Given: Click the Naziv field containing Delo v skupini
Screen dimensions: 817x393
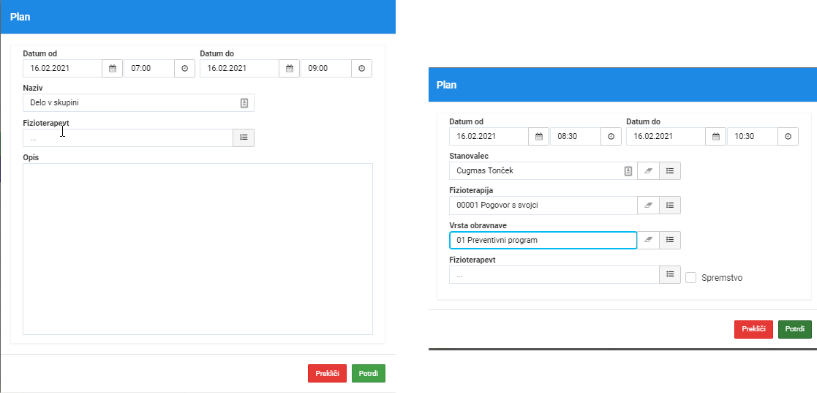Looking at the screenshot, I should pos(139,103).
